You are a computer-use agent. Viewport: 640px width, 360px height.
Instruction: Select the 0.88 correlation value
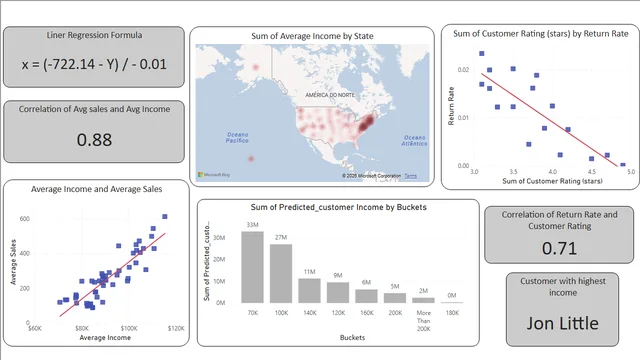click(x=94, y=140)
